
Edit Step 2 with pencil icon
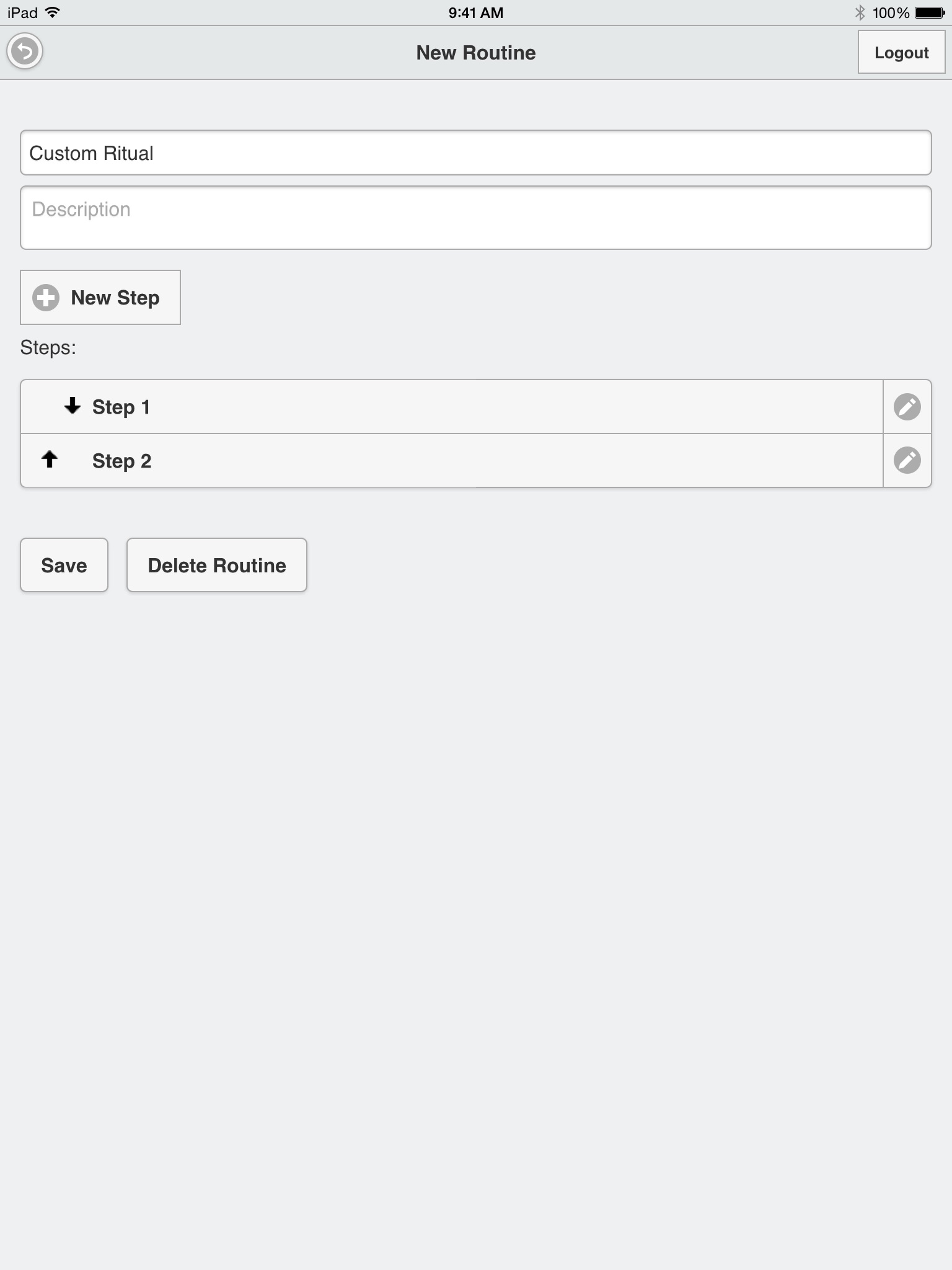(907, 460)
